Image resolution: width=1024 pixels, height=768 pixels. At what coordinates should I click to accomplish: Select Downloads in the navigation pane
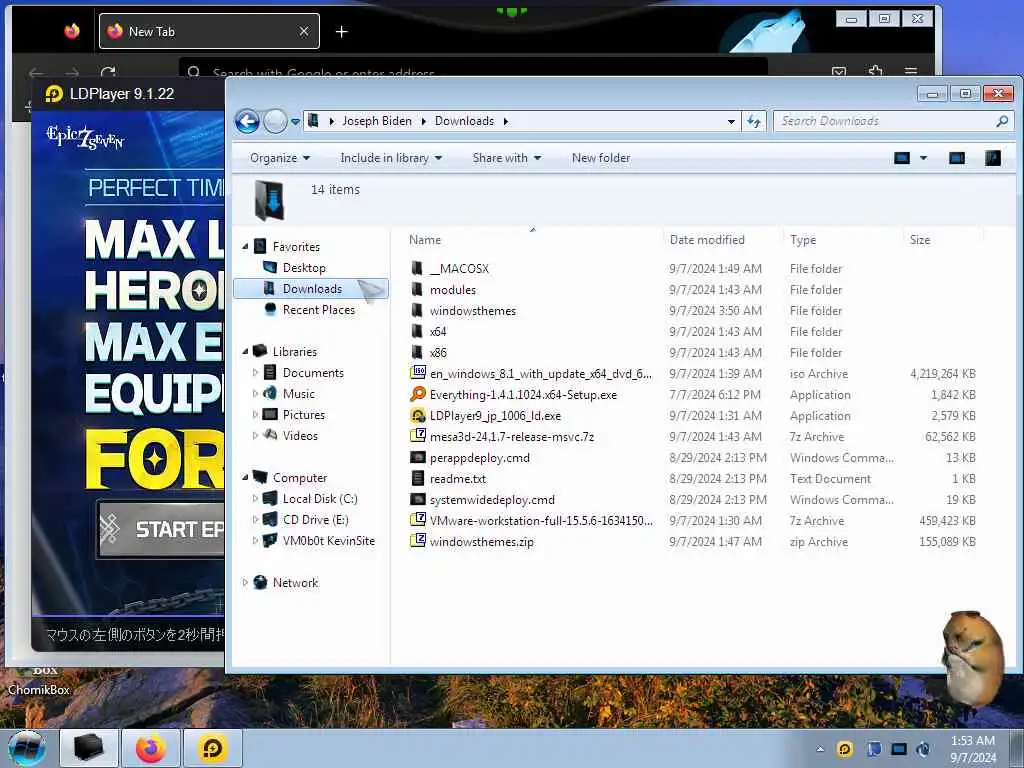(312, 289)
